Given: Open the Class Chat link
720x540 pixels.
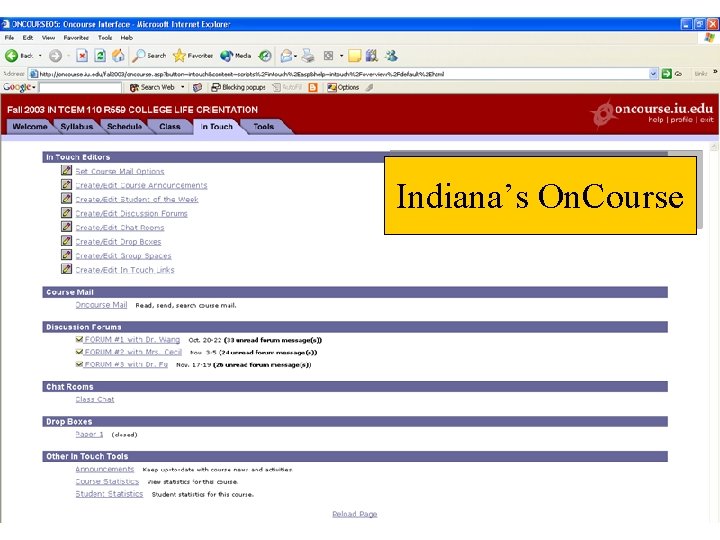Looking at the screenshot, I should (95, 399).
